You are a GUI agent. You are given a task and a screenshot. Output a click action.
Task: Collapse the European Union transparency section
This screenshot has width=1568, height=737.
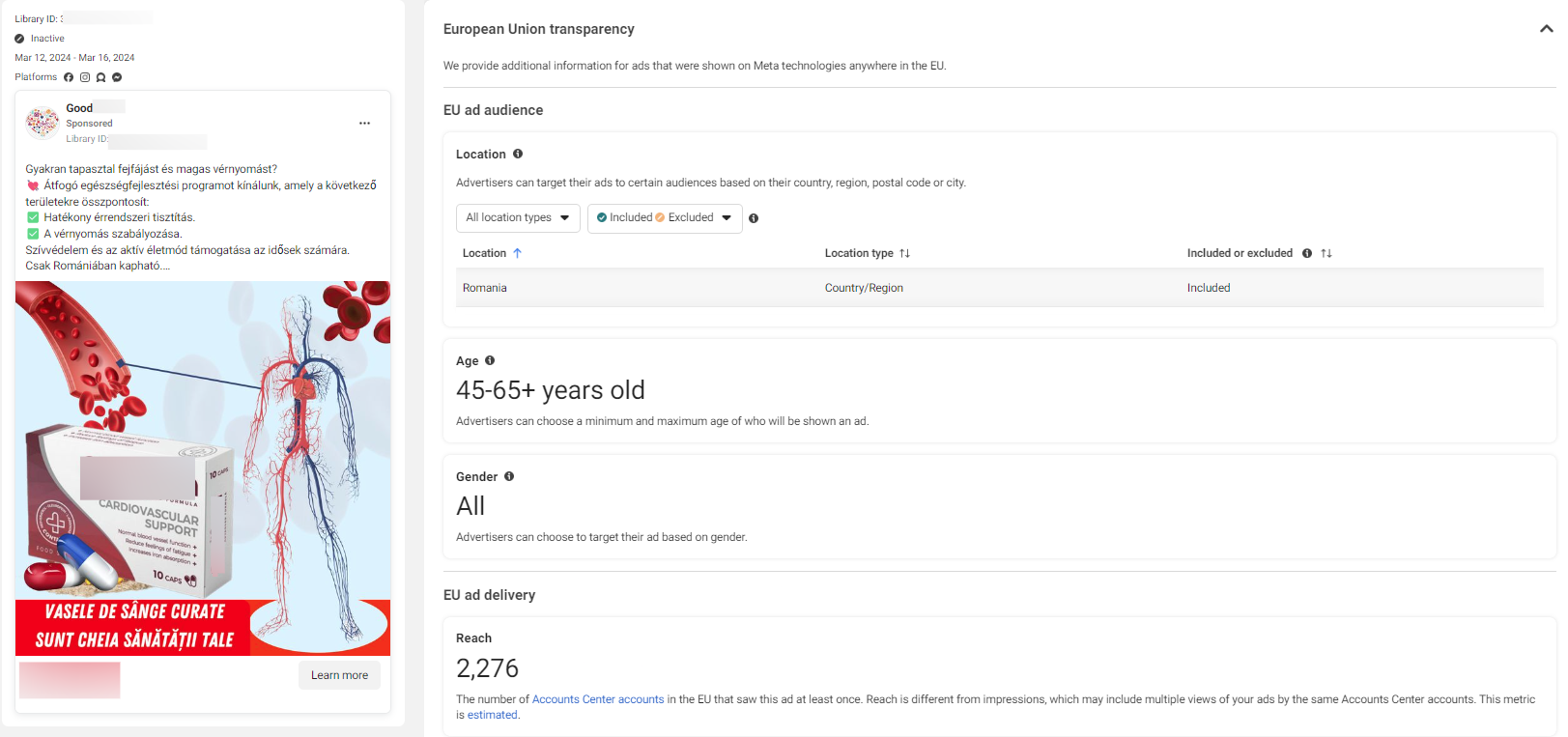tap(1546, 29)
